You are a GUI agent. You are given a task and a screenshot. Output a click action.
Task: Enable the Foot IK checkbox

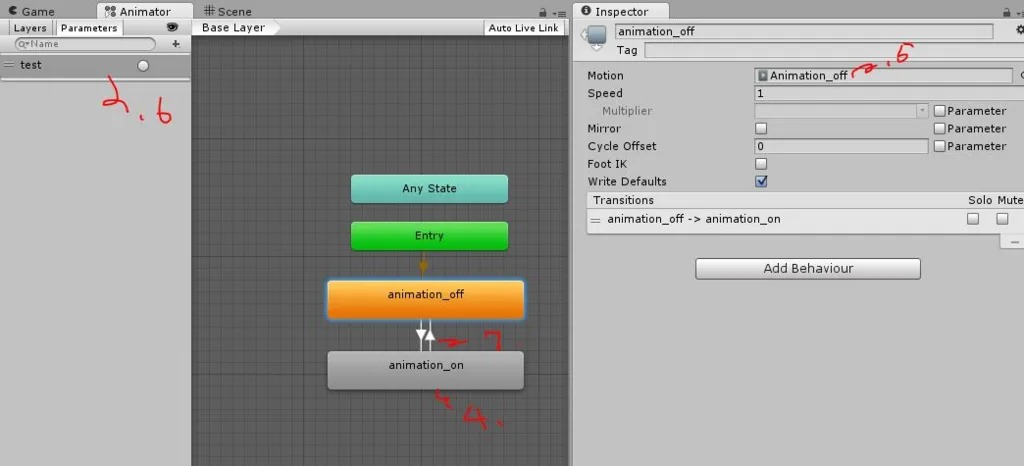coord(761,164)
